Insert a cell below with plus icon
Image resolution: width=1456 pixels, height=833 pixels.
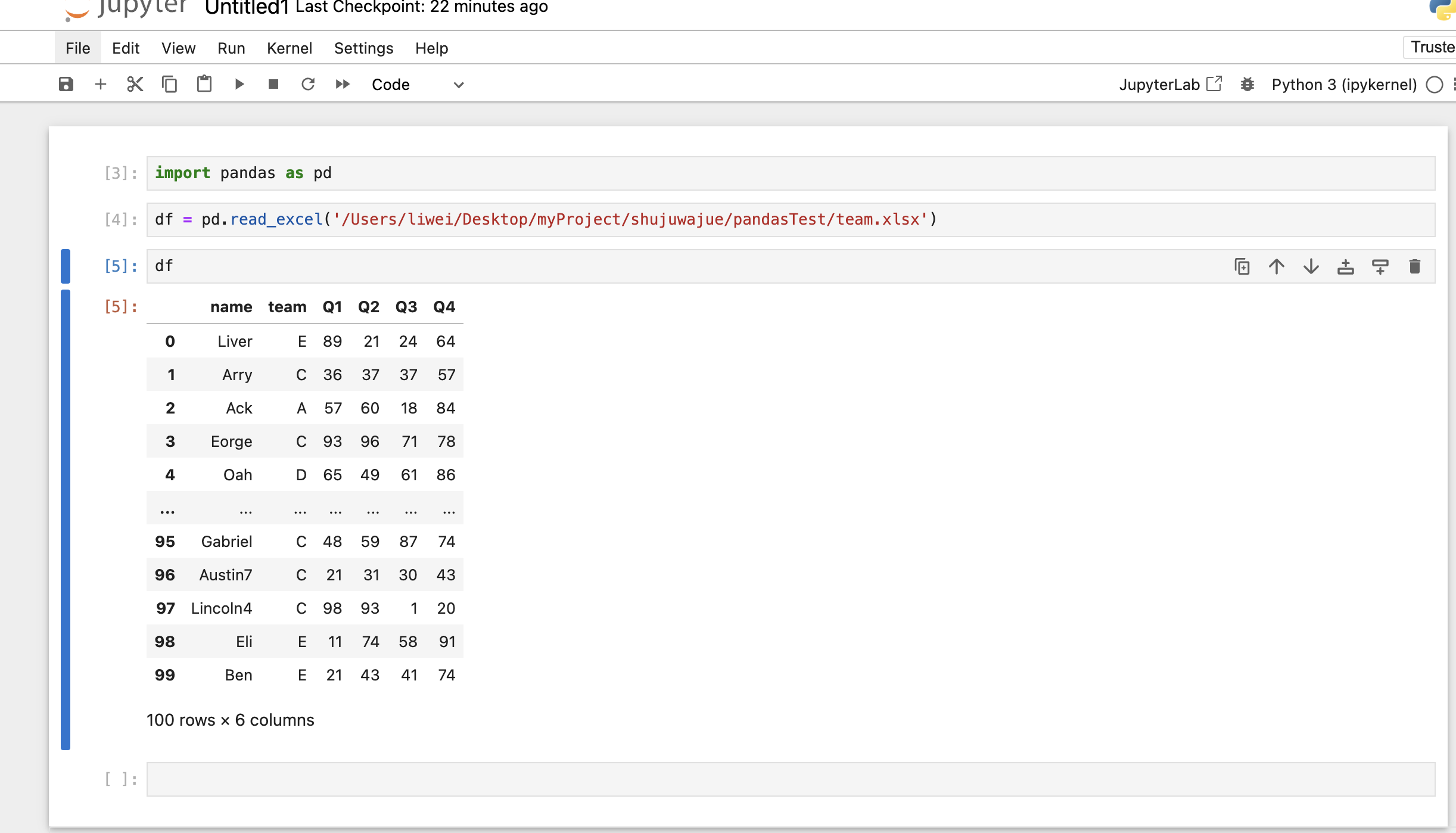(x=101, y=84)
